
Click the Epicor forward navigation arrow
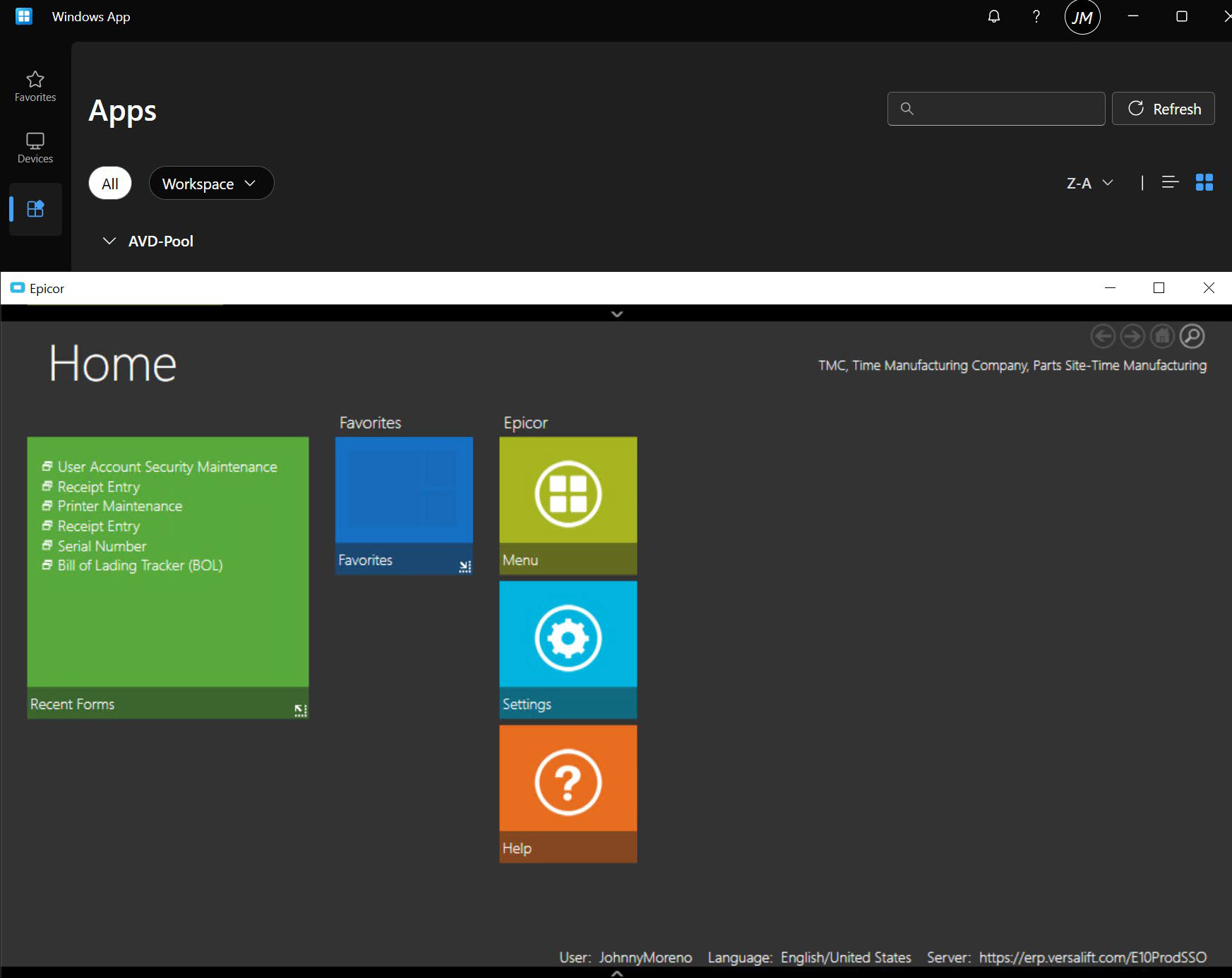[x=1132, y=336]
